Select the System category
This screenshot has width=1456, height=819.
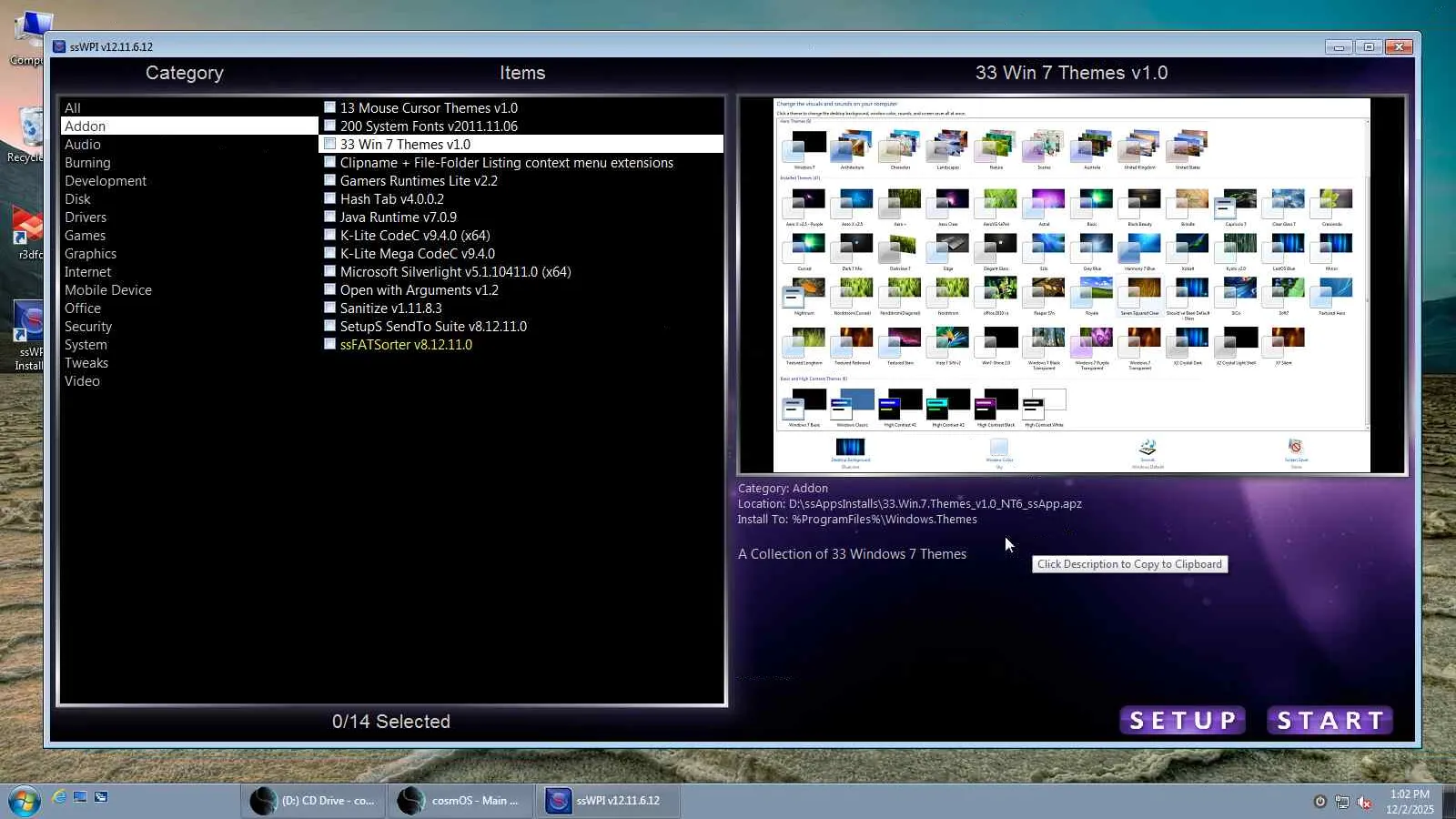(189, 345)
